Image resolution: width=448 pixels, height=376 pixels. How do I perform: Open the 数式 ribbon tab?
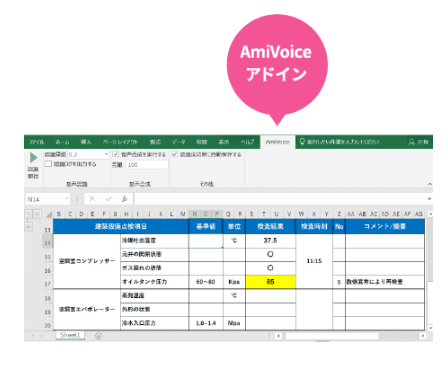pyautogui.click(x=155, y=142)
